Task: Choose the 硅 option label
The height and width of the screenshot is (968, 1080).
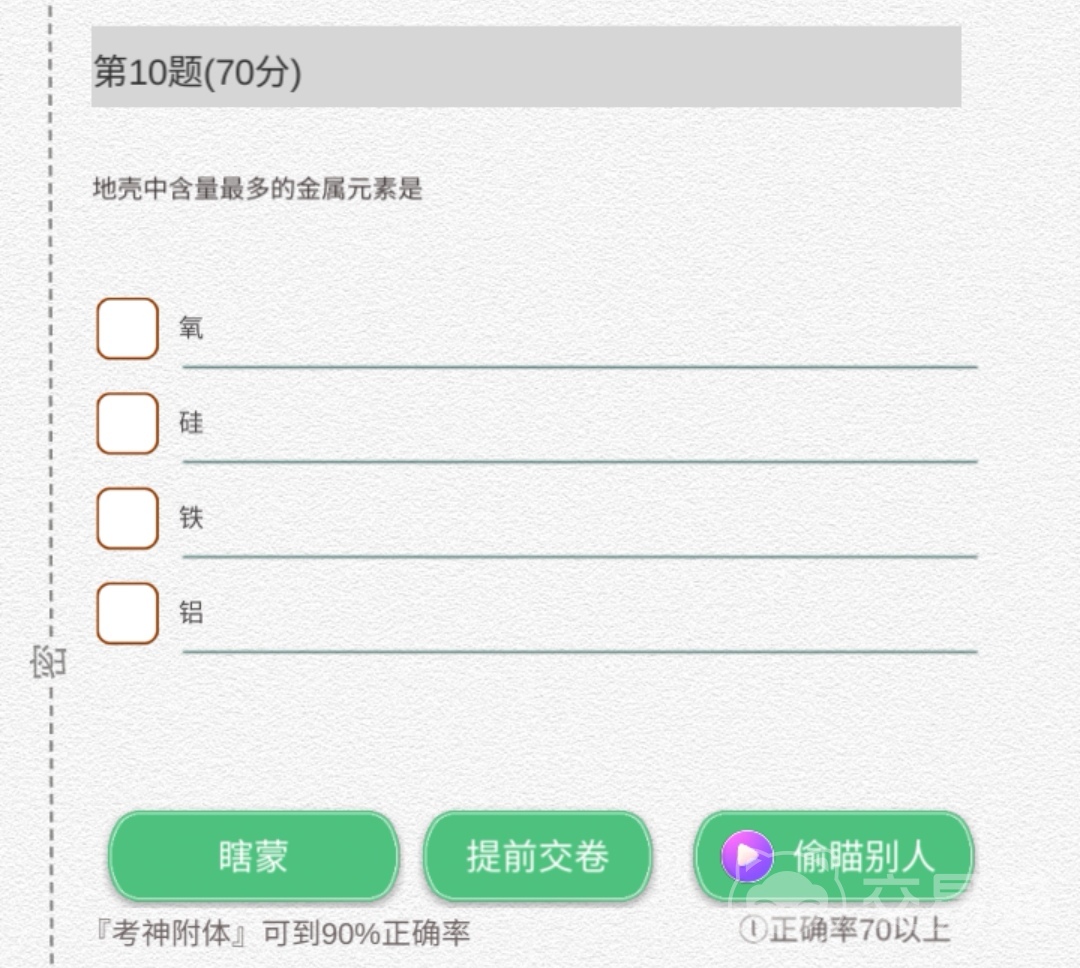Action: (191, 423)
